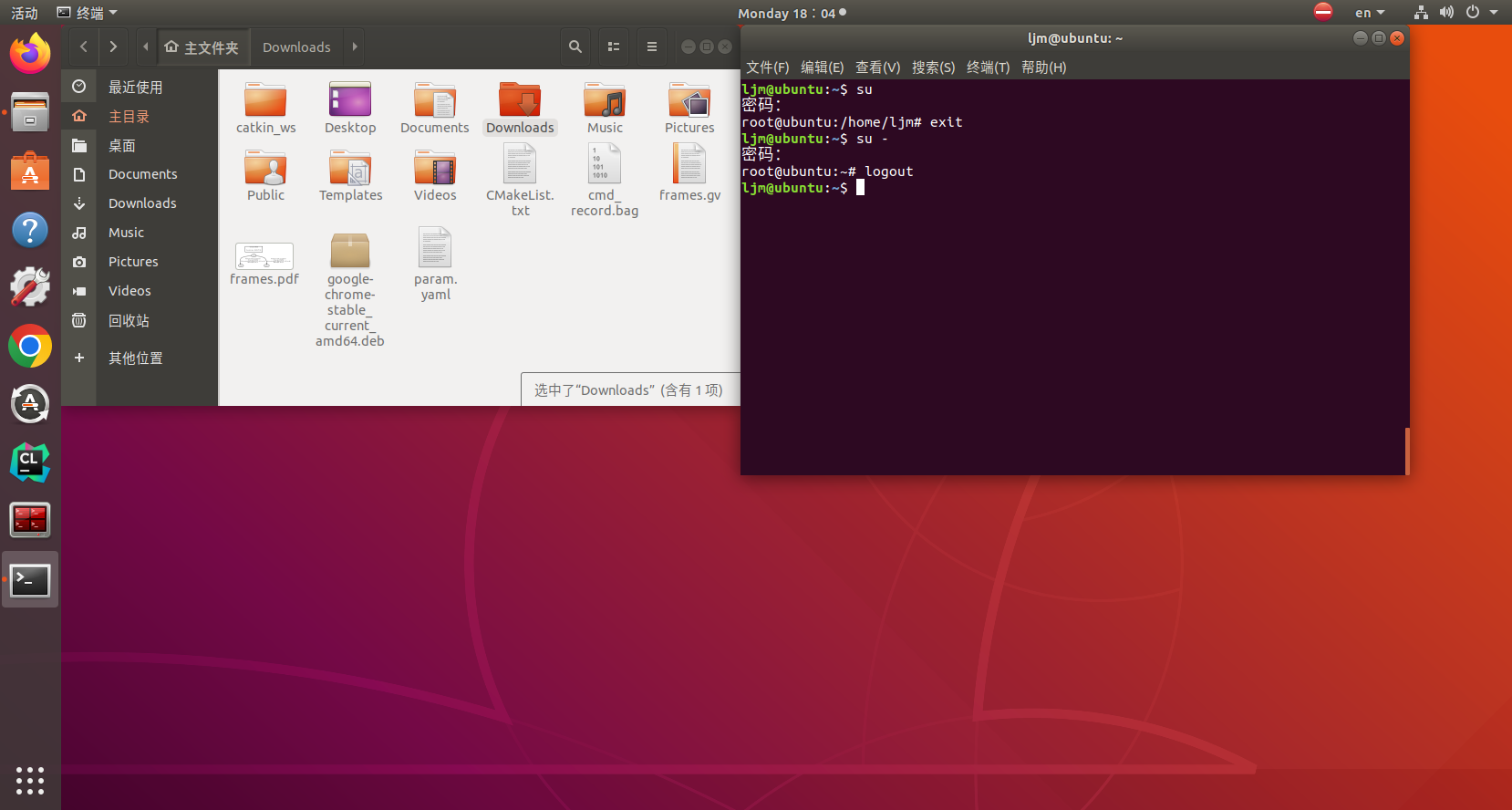Screen dimensions: 1512x810
Task: Click the file manager search icon
Action: (575, 47)
